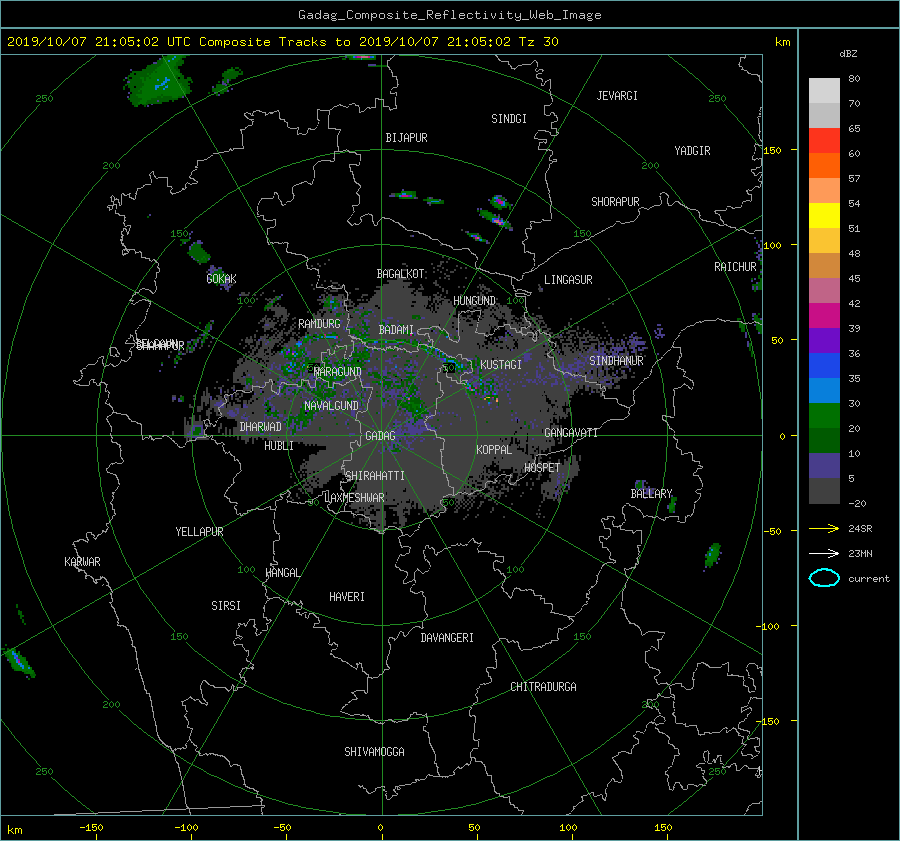900x841 pixels.
Task: Click the SINDGI city label
Action: point(509,118)
